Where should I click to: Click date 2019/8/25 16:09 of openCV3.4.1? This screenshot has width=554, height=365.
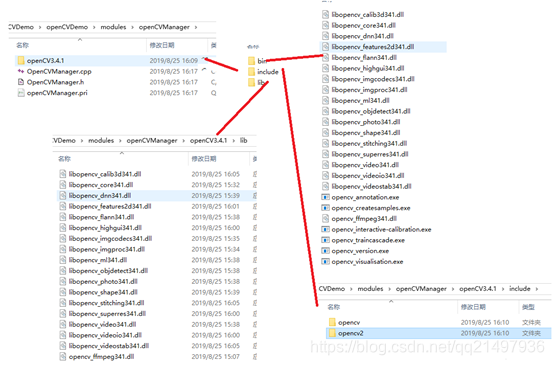[173, 61]
